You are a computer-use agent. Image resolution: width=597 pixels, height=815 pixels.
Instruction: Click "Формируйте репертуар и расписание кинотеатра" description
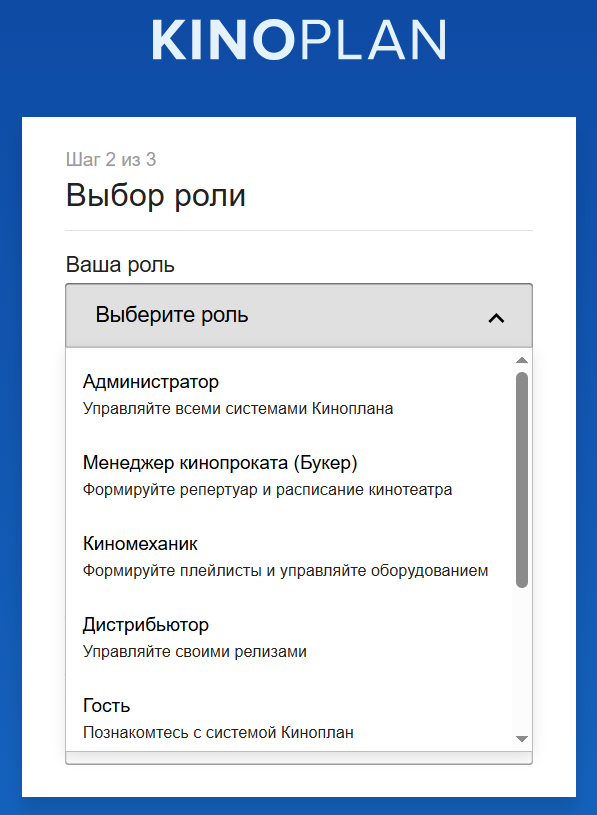(268, 490)
